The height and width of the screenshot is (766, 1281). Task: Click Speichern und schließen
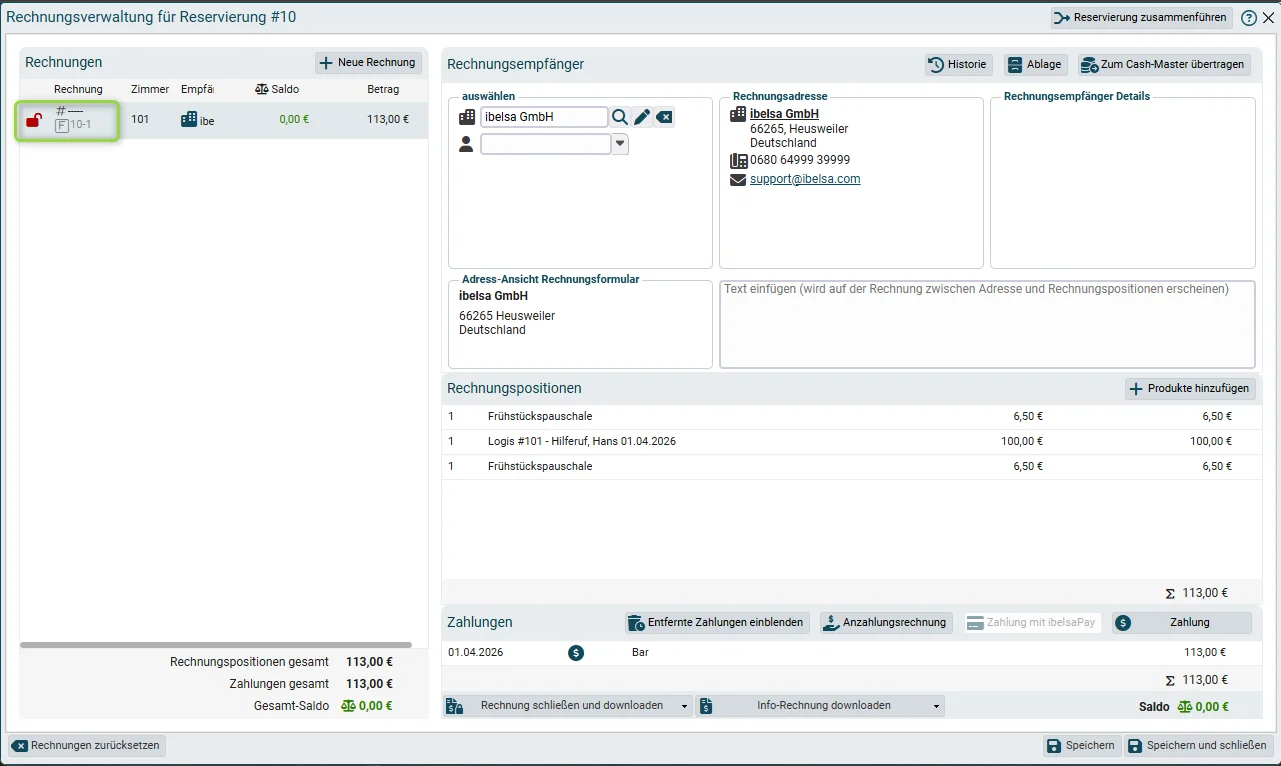click(1199, 746)
